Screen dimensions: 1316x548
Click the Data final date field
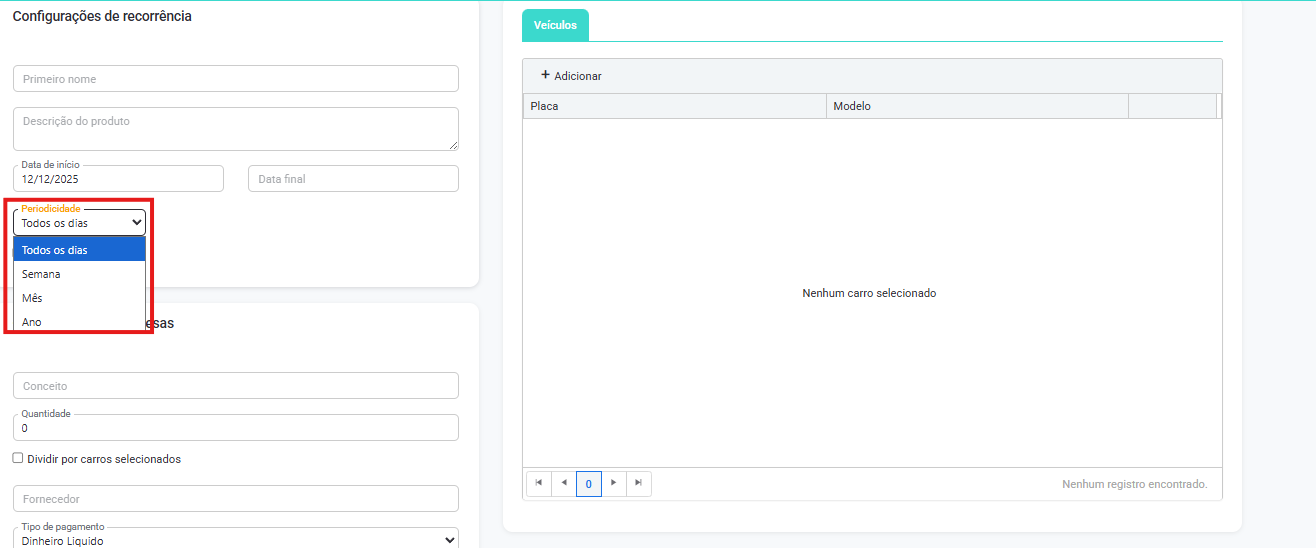coord(353,179)
